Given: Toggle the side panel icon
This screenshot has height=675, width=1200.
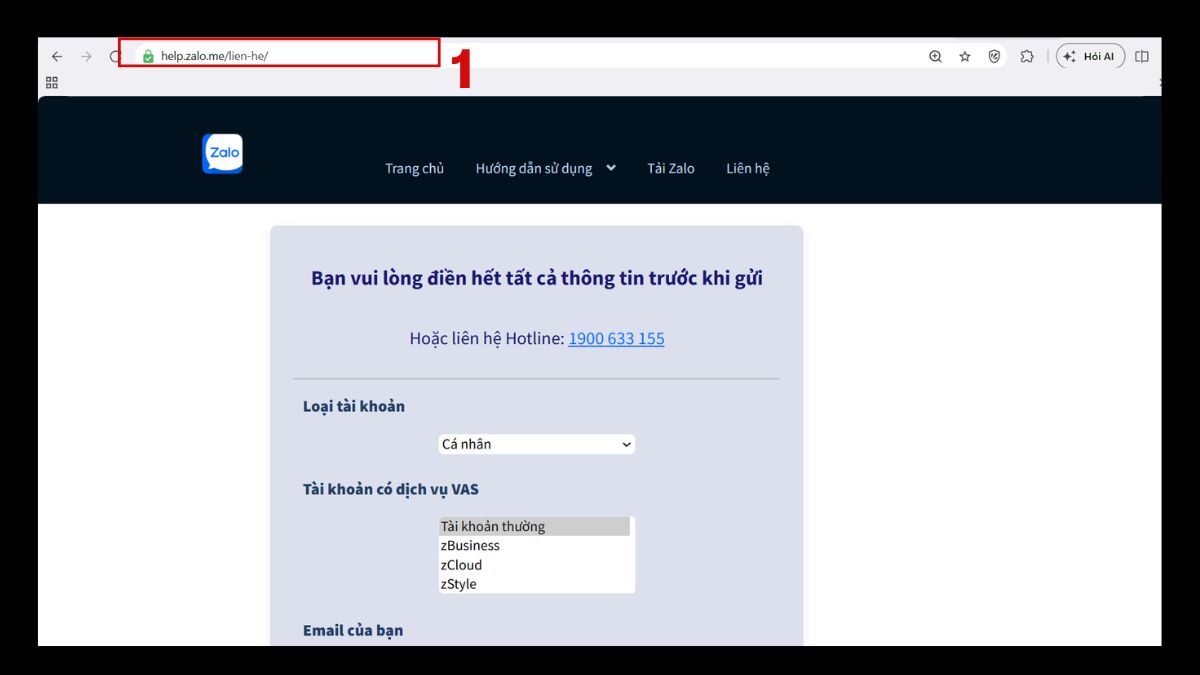Looking at the screenshot, I should [1142, 57].
